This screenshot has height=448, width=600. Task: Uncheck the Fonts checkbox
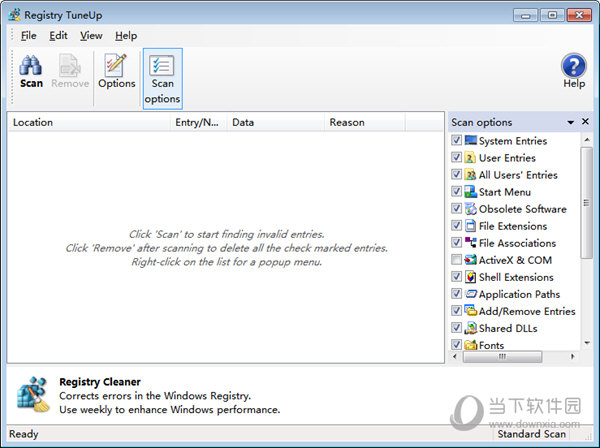click(x=456, y=344)
